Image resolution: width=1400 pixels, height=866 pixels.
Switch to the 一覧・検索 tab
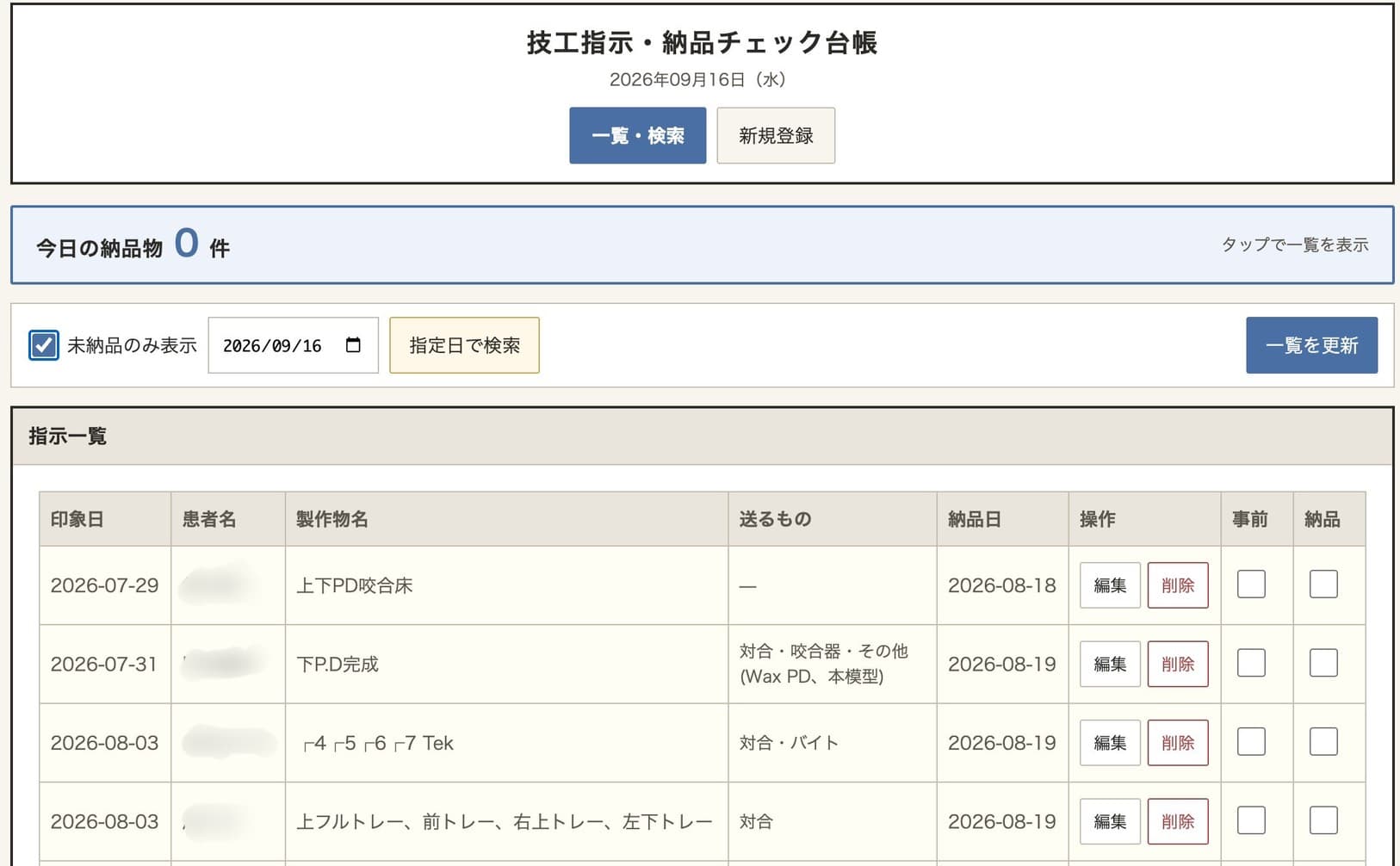637,135
